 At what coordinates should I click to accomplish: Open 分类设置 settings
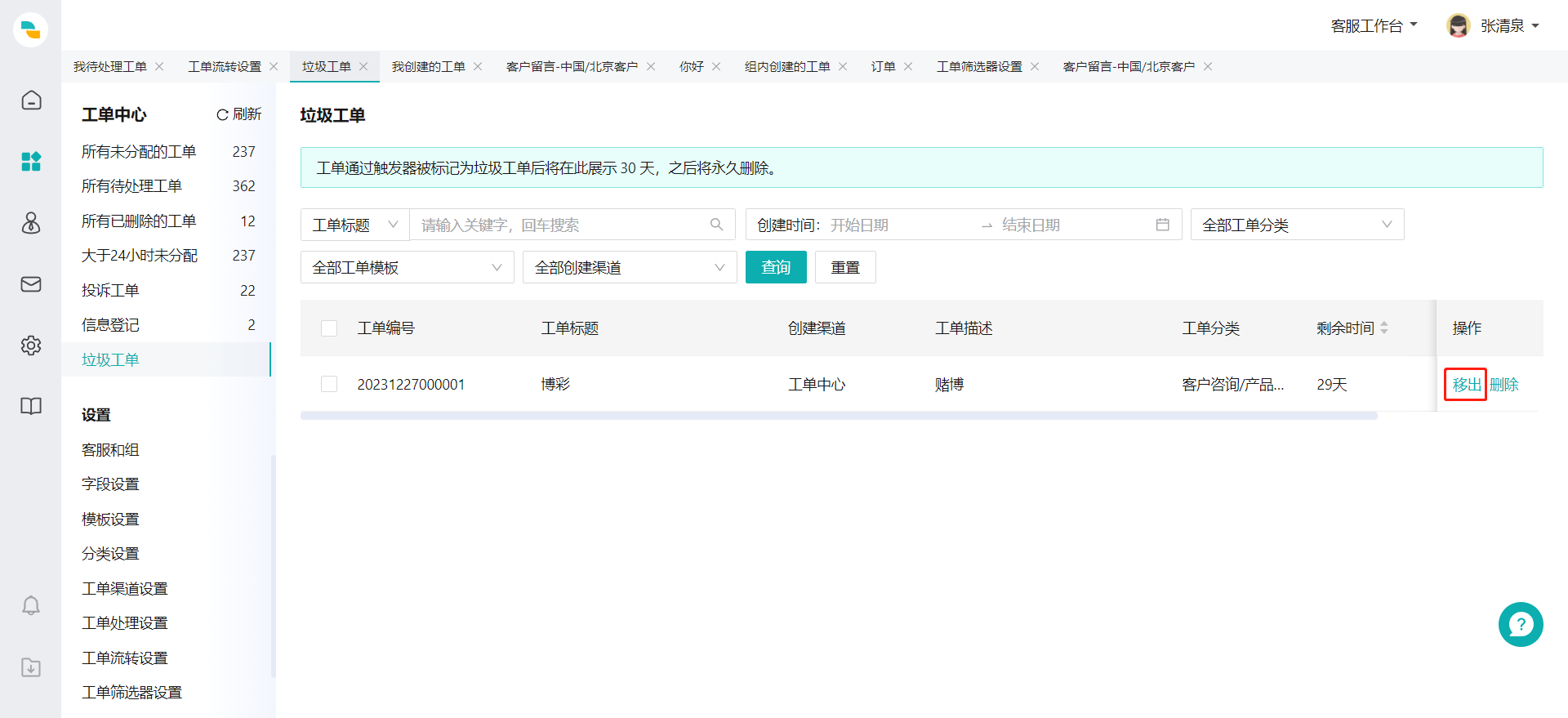(110, 554)
